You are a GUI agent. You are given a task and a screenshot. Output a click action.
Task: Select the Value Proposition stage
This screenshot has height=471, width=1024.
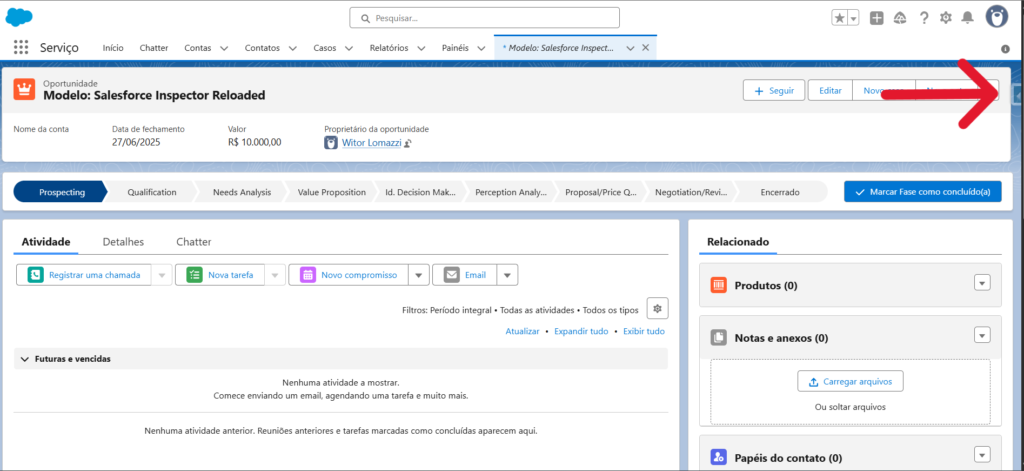point(331,192)
